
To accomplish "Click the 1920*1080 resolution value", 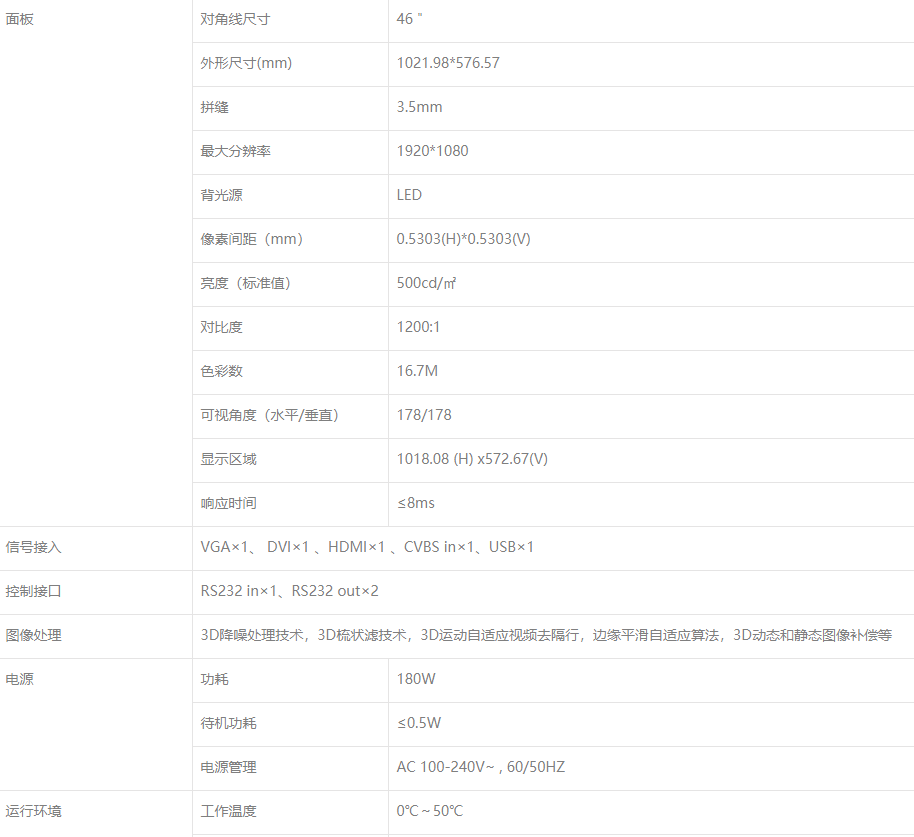I will (432, 151).
